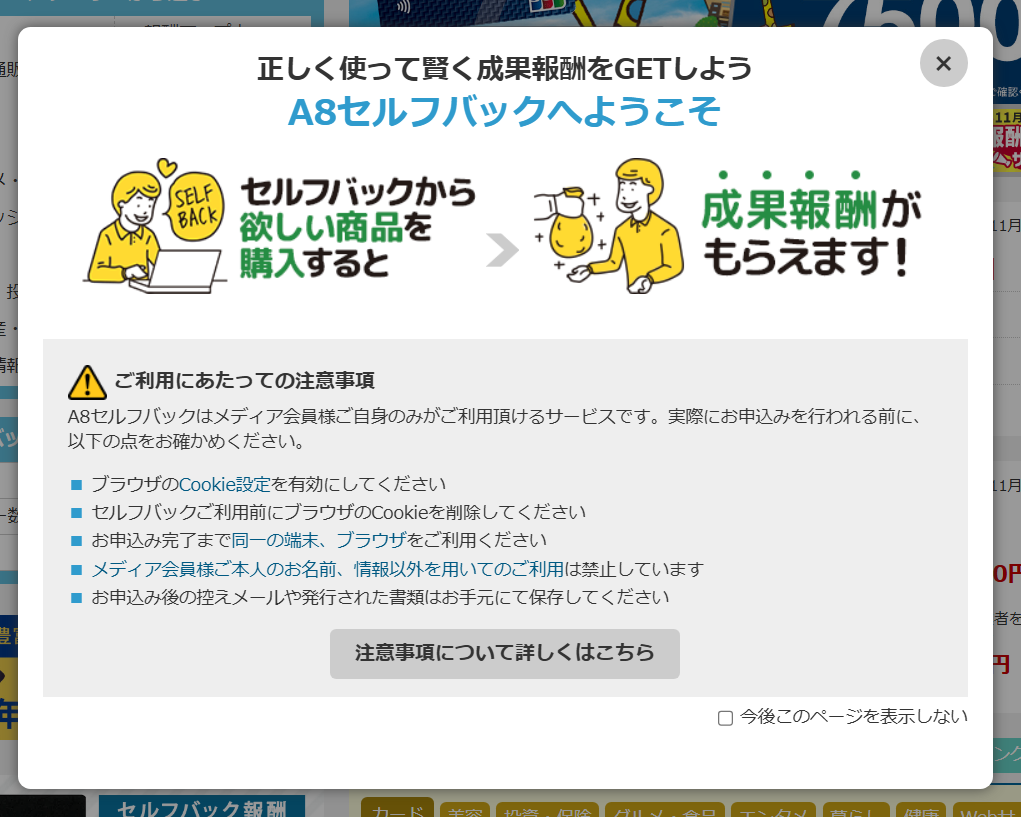
Task: Select the カード category tab
Action: click(397, 811)
